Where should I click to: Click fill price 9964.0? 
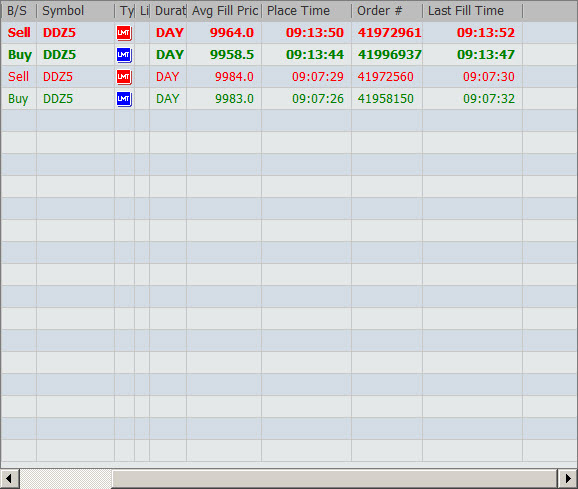pos(232,33)
